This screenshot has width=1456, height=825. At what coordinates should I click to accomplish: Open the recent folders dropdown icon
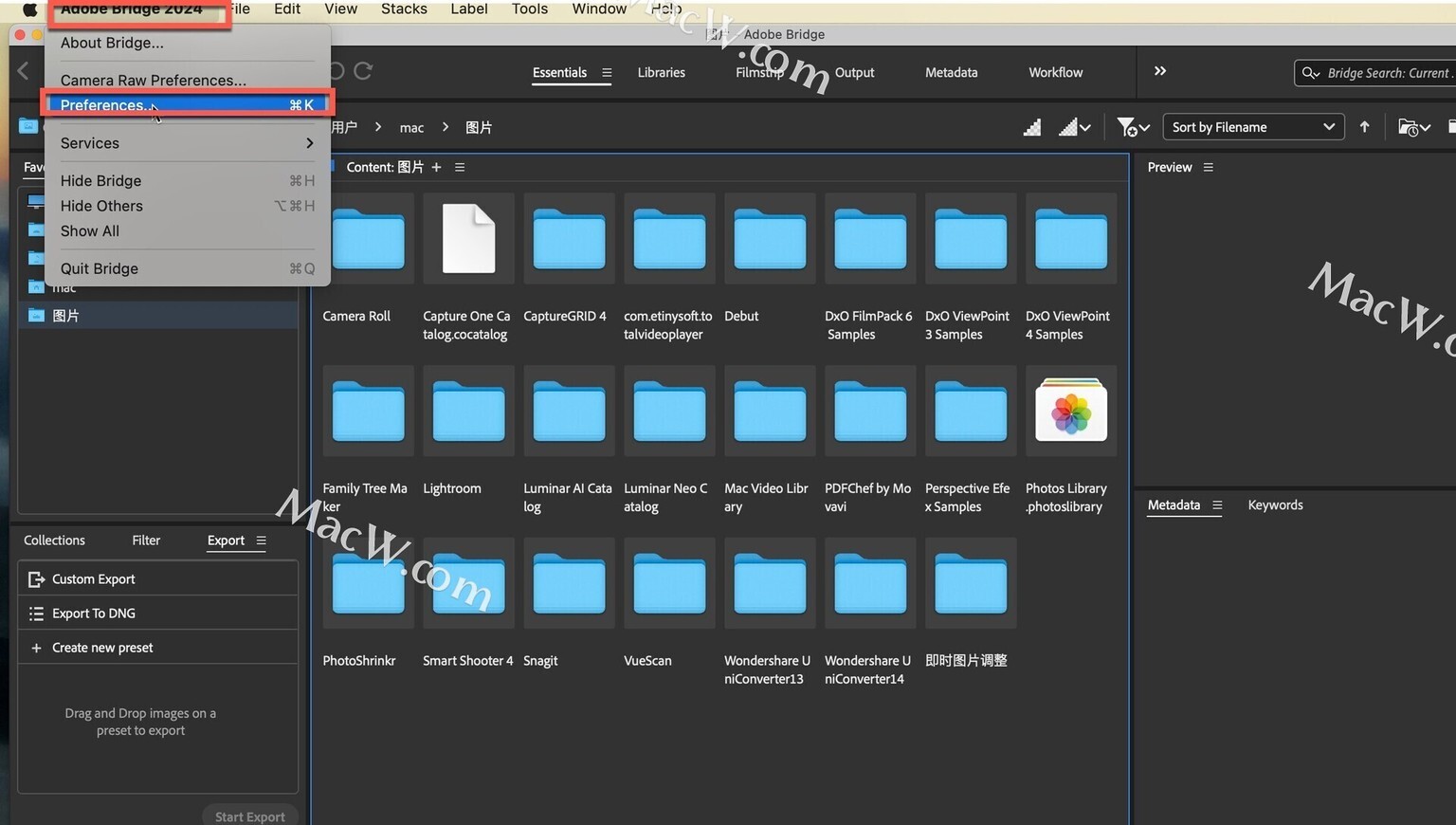[x=1413, y=127]
